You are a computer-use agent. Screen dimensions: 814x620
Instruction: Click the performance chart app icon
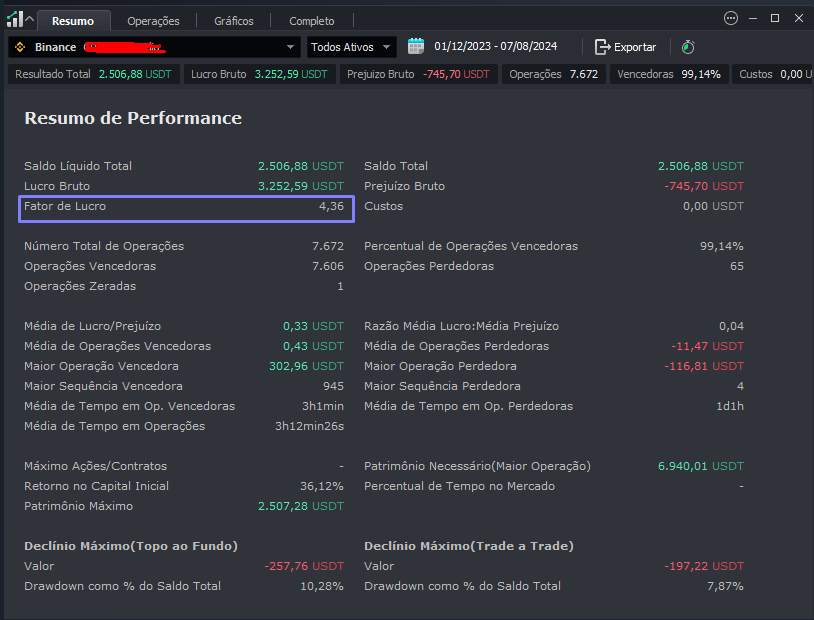pos(14,19)
